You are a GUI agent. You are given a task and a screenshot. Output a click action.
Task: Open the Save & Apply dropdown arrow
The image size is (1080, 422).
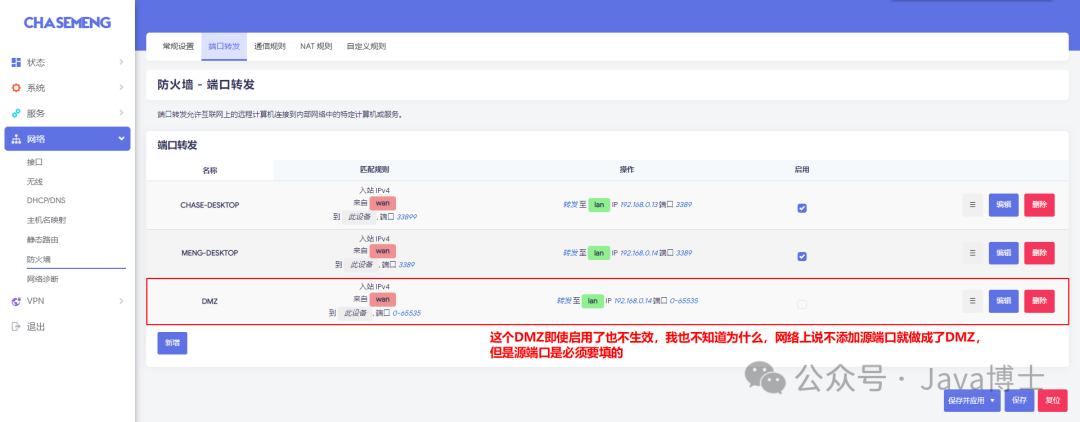[x=993, y=400]
